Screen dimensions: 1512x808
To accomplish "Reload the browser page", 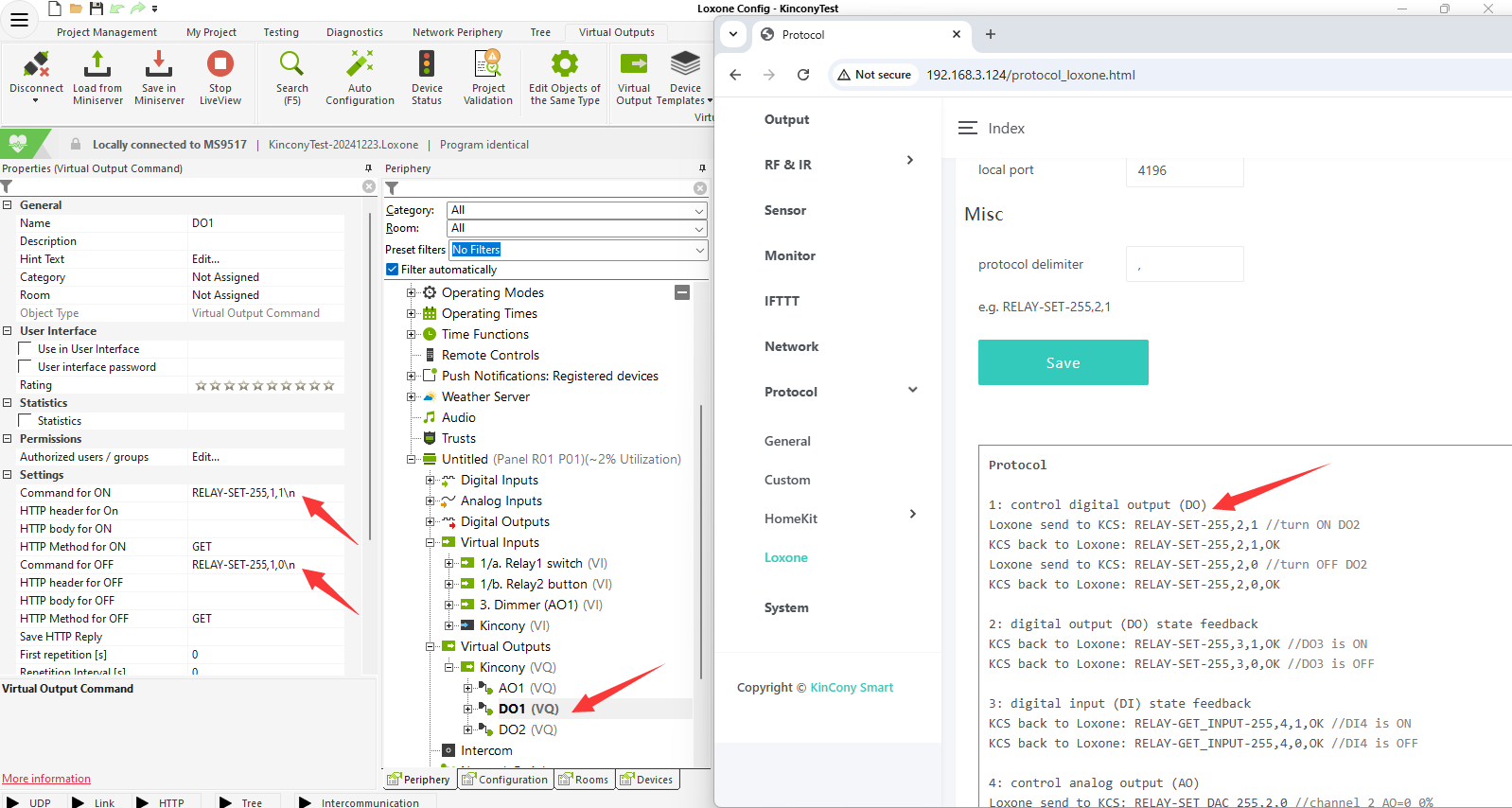I will coord(803,75).
